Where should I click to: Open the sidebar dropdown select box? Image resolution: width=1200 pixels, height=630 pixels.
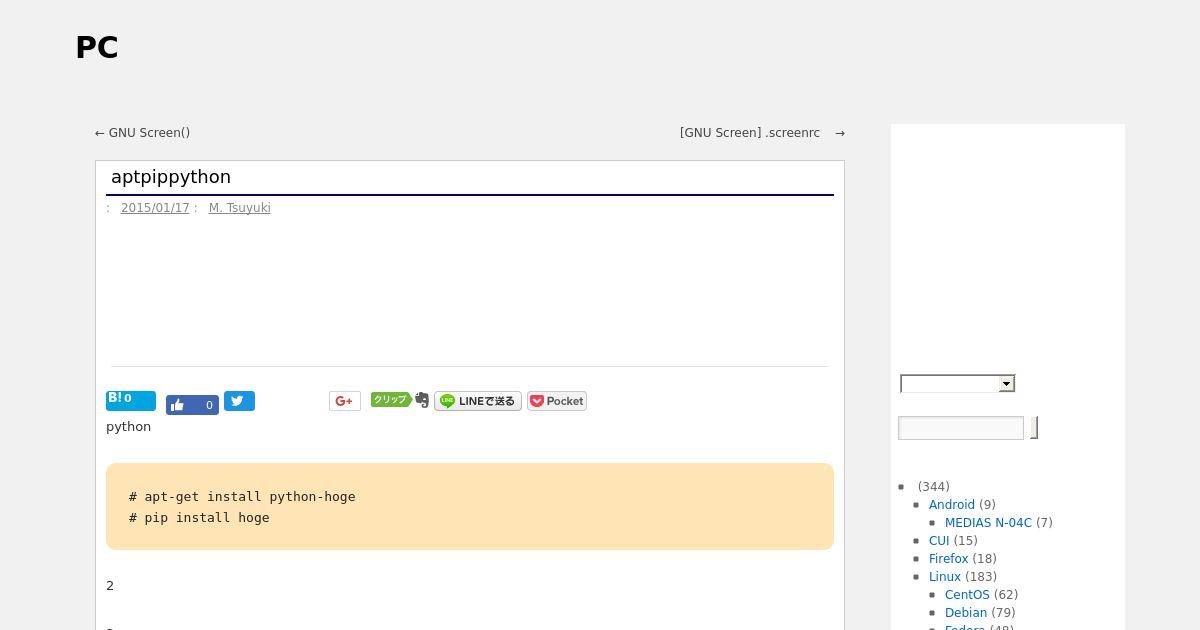958,384
